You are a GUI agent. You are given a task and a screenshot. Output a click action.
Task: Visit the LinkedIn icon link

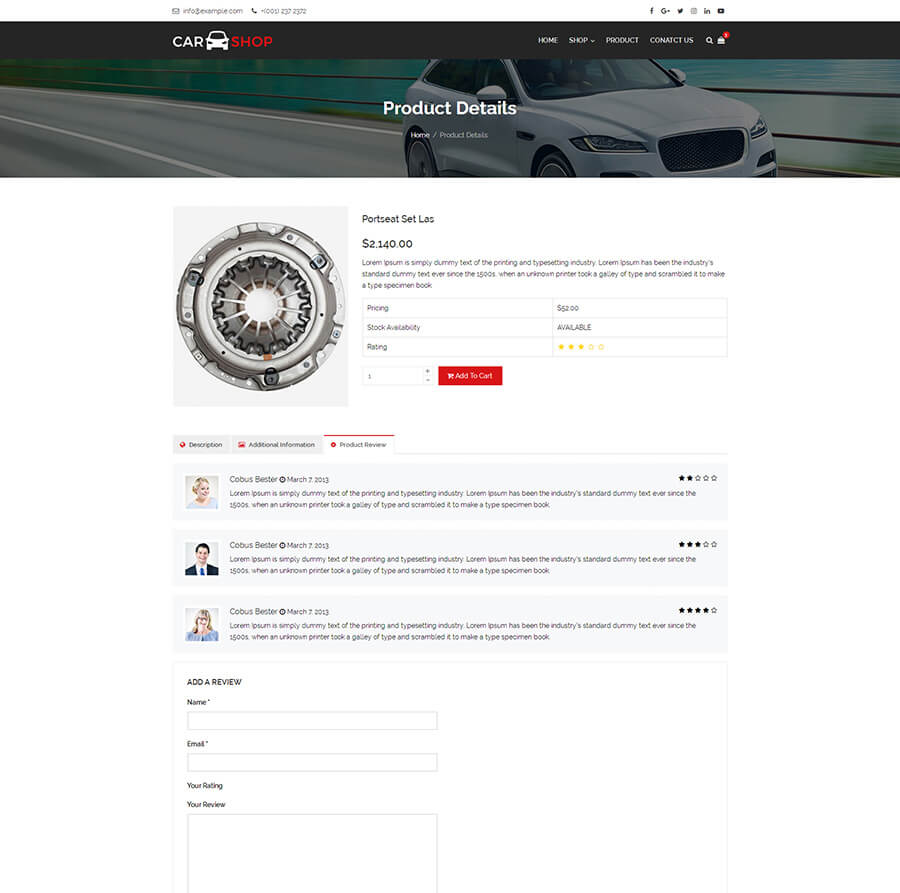pyautogui.click(x=707, y=11)
